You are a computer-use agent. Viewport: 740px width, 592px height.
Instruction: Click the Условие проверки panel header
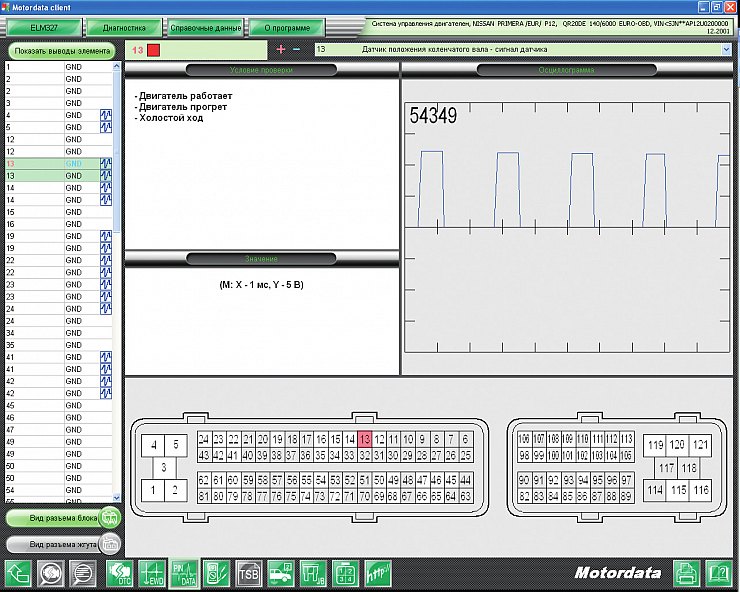click(261, 70)
